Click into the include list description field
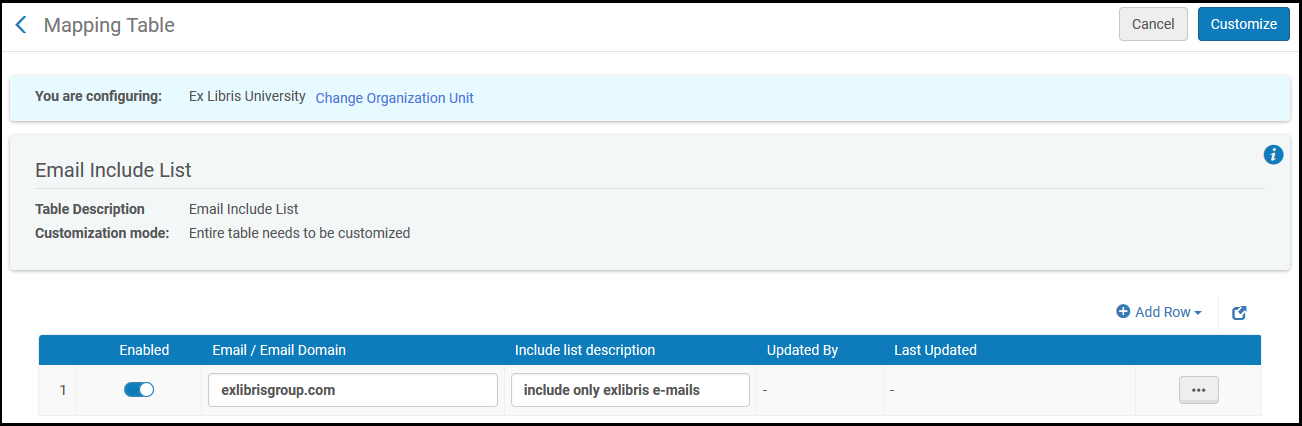Image resolution: width=1302 pixels, height=426 pixels. (x=630, y=390)
